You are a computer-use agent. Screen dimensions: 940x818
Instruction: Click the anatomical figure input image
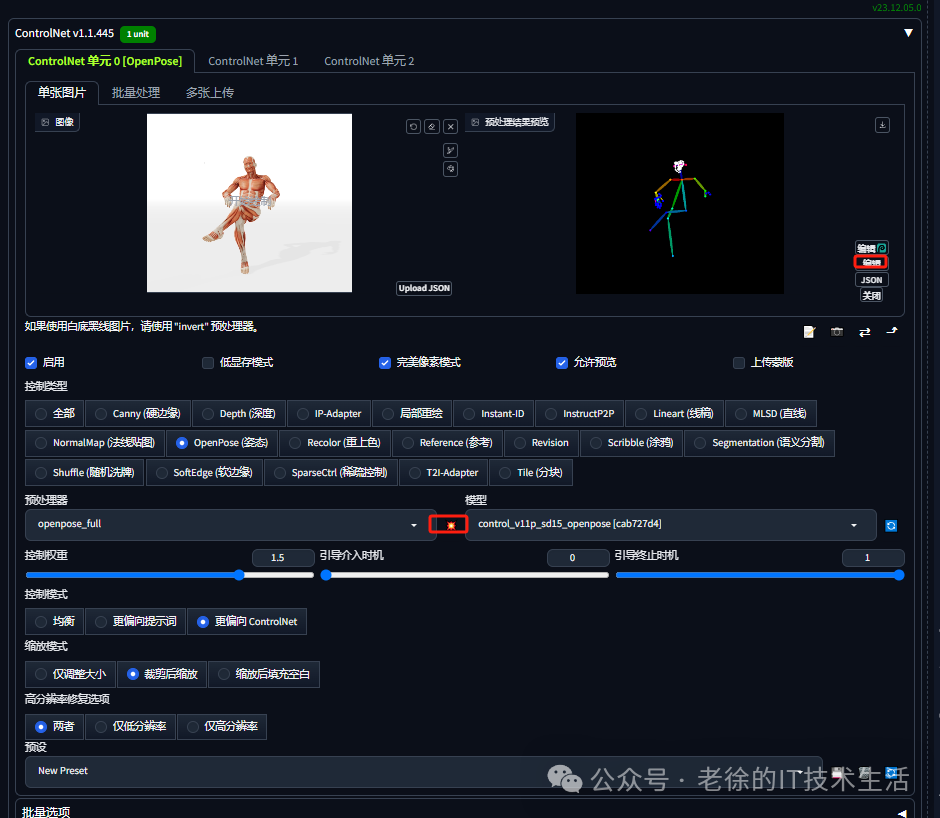click(249, 203)
